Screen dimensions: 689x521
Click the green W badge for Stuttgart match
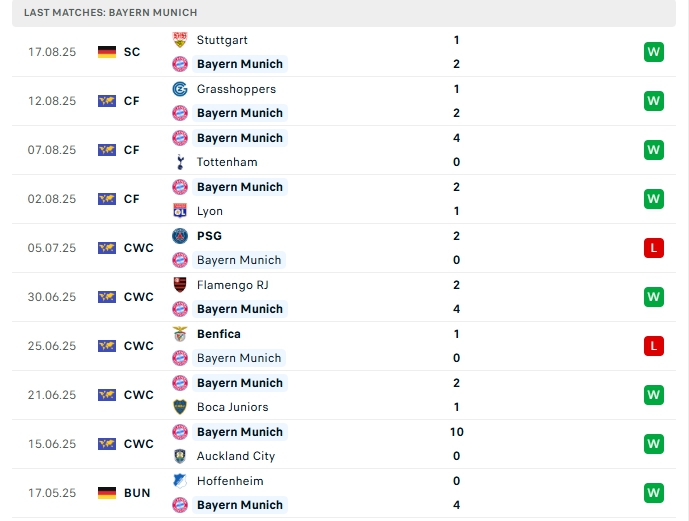[x=654, y=52]
